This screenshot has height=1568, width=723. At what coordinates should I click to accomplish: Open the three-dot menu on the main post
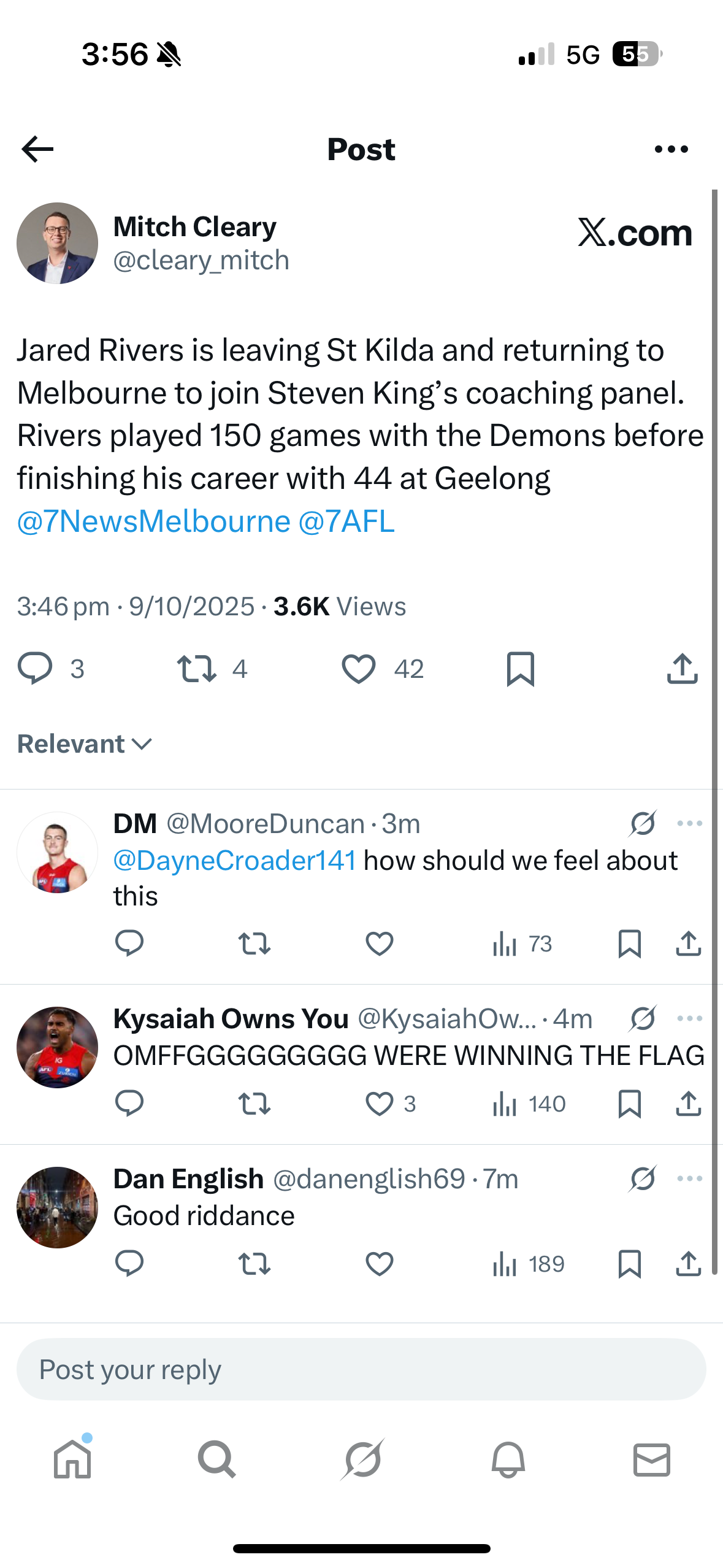[x=671, y=149]
